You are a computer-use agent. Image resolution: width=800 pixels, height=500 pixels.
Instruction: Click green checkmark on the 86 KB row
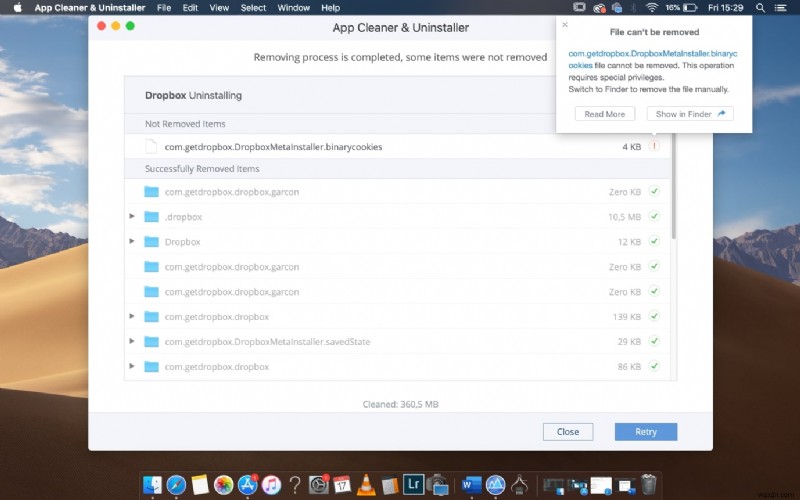(654, 366)
